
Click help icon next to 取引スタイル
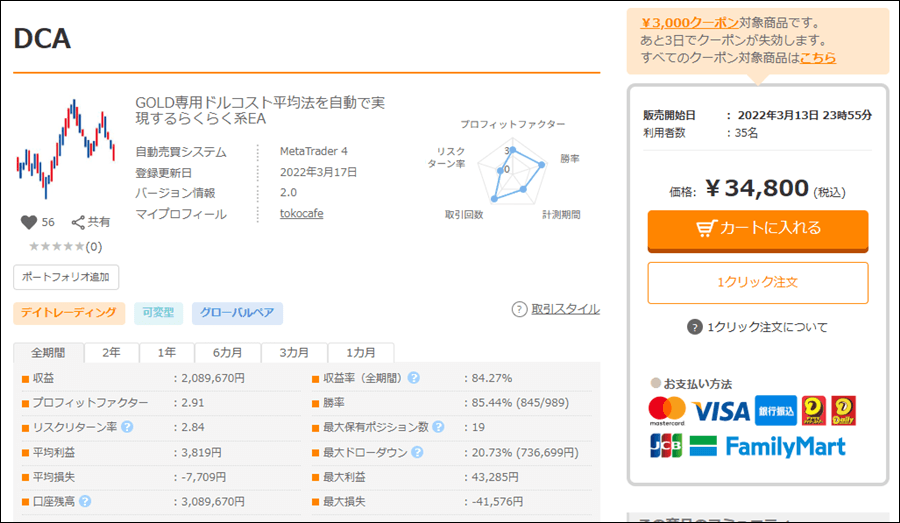coord(519,309)
